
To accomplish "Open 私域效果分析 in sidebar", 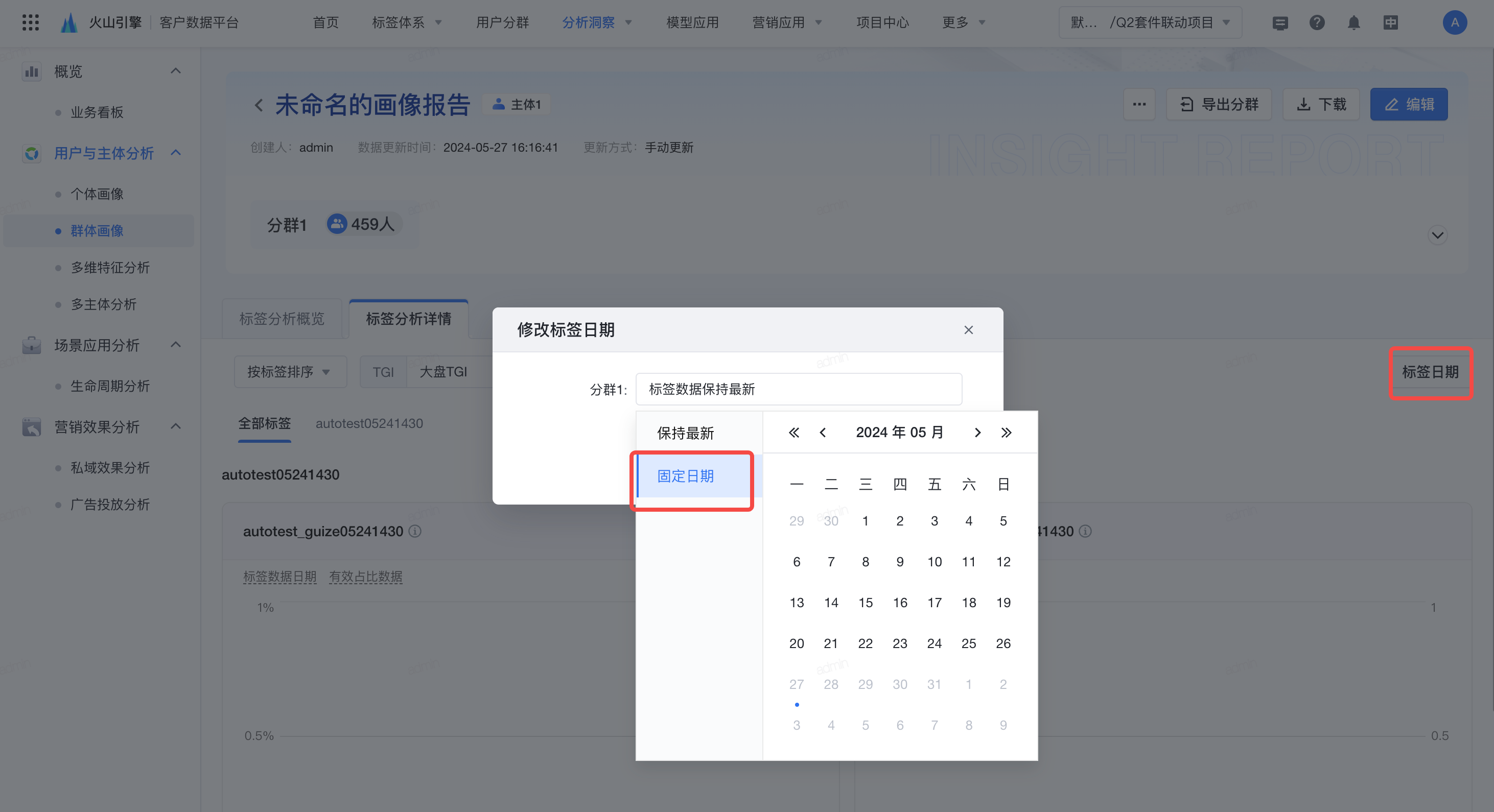I will click(110, 468).
